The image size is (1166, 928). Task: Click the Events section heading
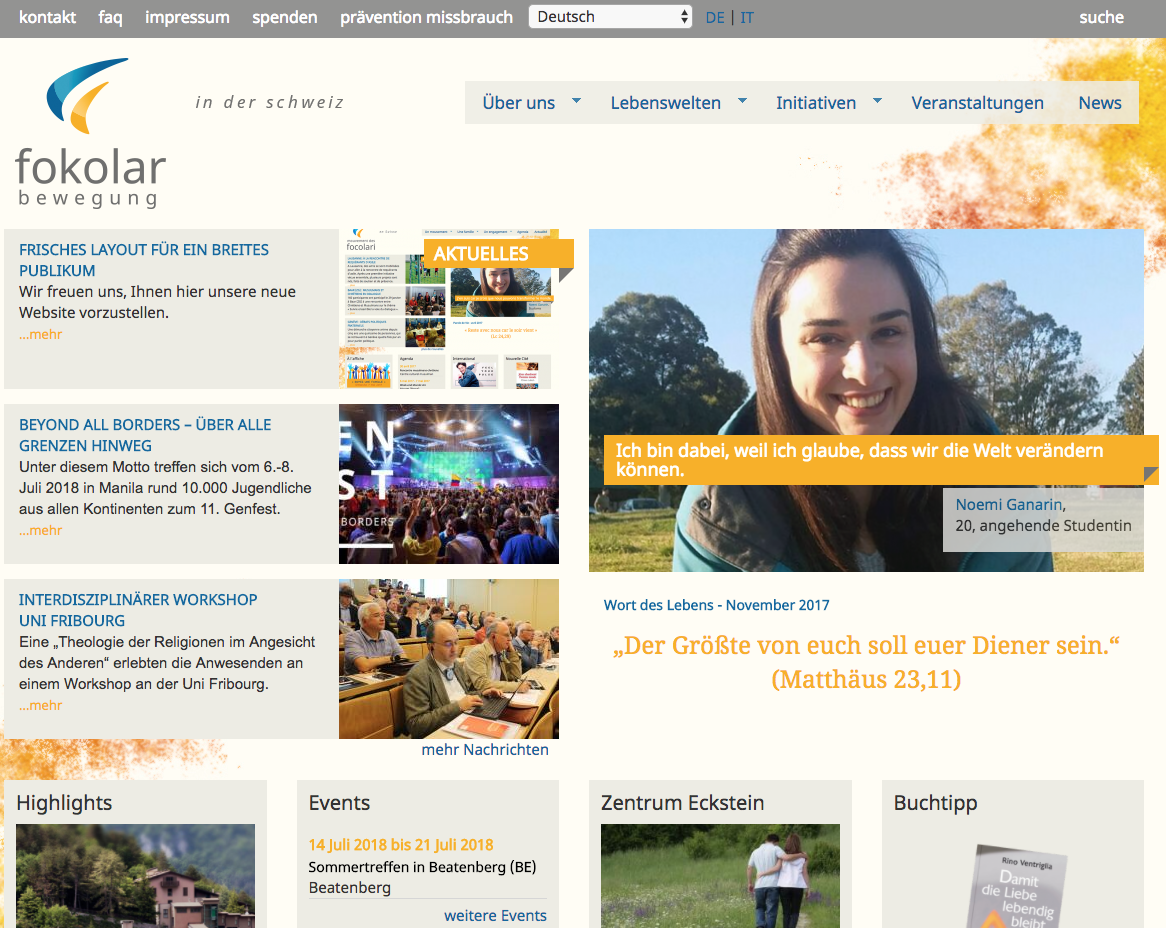[339, 803]
